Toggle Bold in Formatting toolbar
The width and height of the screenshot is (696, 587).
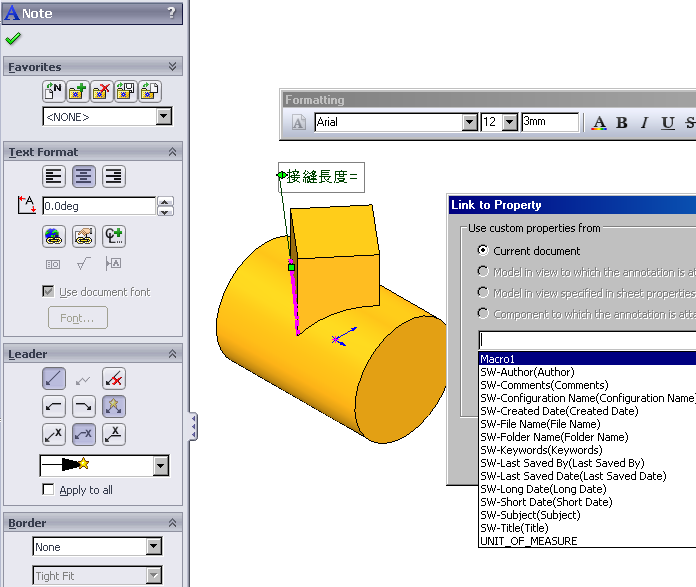click(622, 123)
